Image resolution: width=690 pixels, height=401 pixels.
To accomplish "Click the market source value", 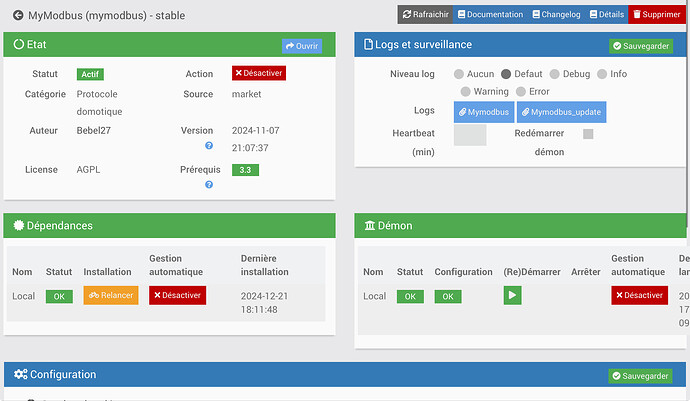I will click(x=246, y=94).
